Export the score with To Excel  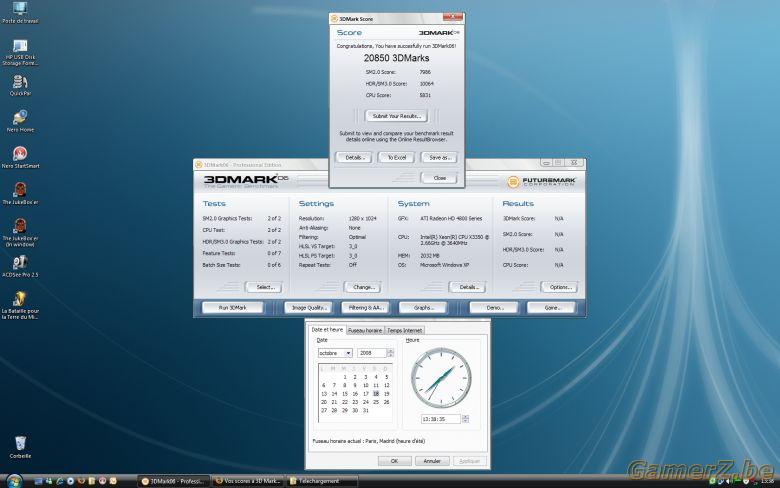396,158
